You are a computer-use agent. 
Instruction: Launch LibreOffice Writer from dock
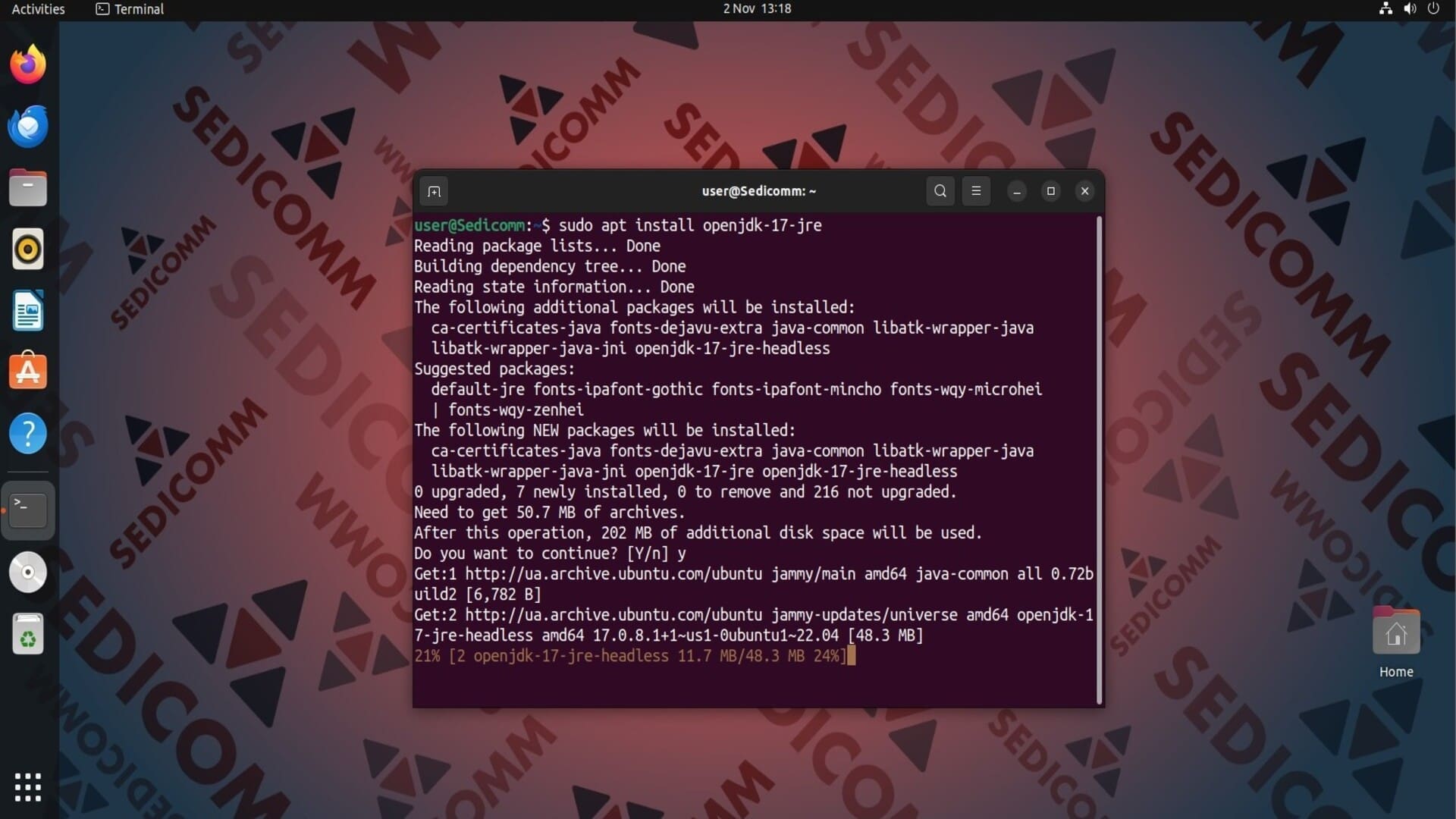[x=28, y=311]
